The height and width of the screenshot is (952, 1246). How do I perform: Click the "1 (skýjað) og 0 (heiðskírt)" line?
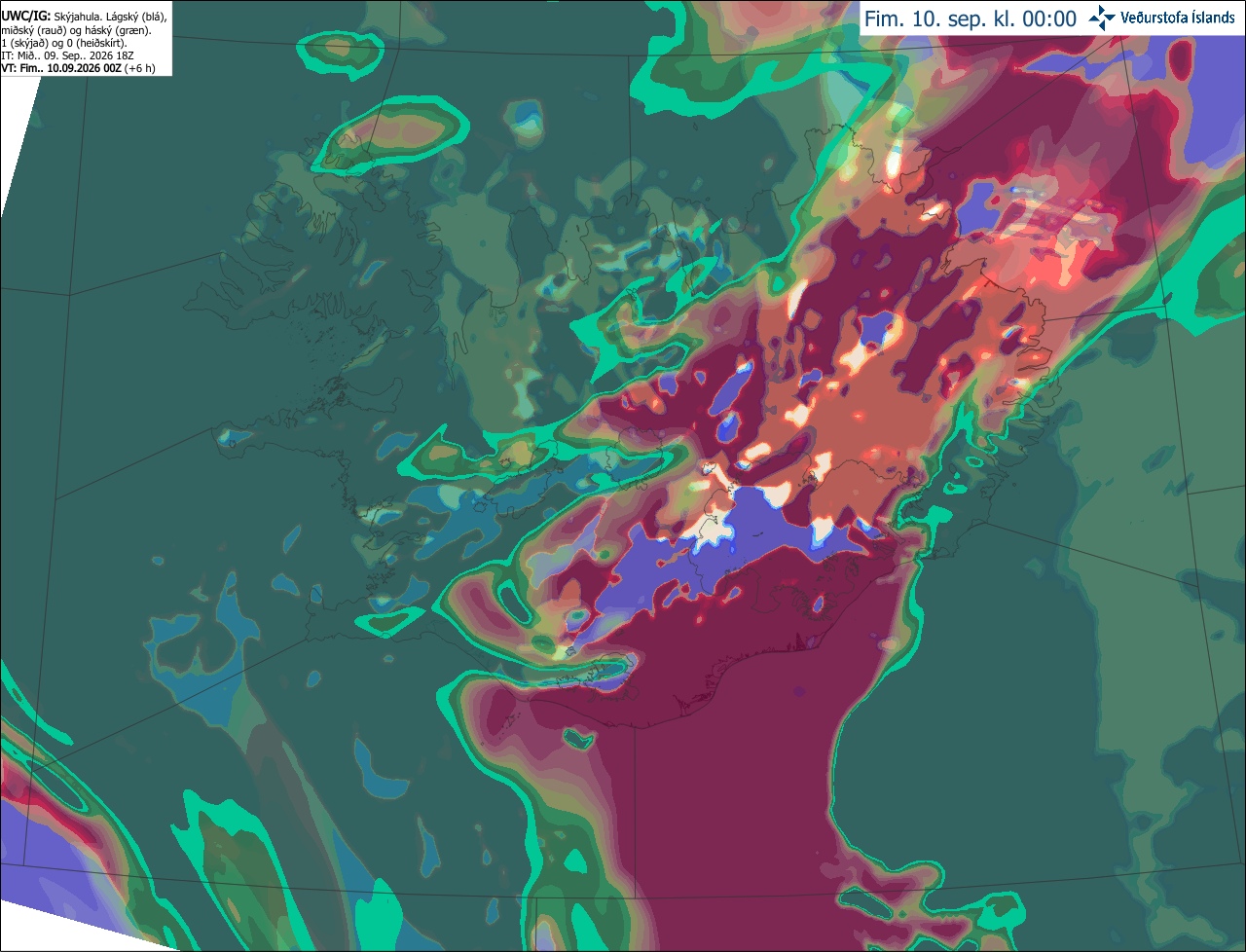(64, 43)
